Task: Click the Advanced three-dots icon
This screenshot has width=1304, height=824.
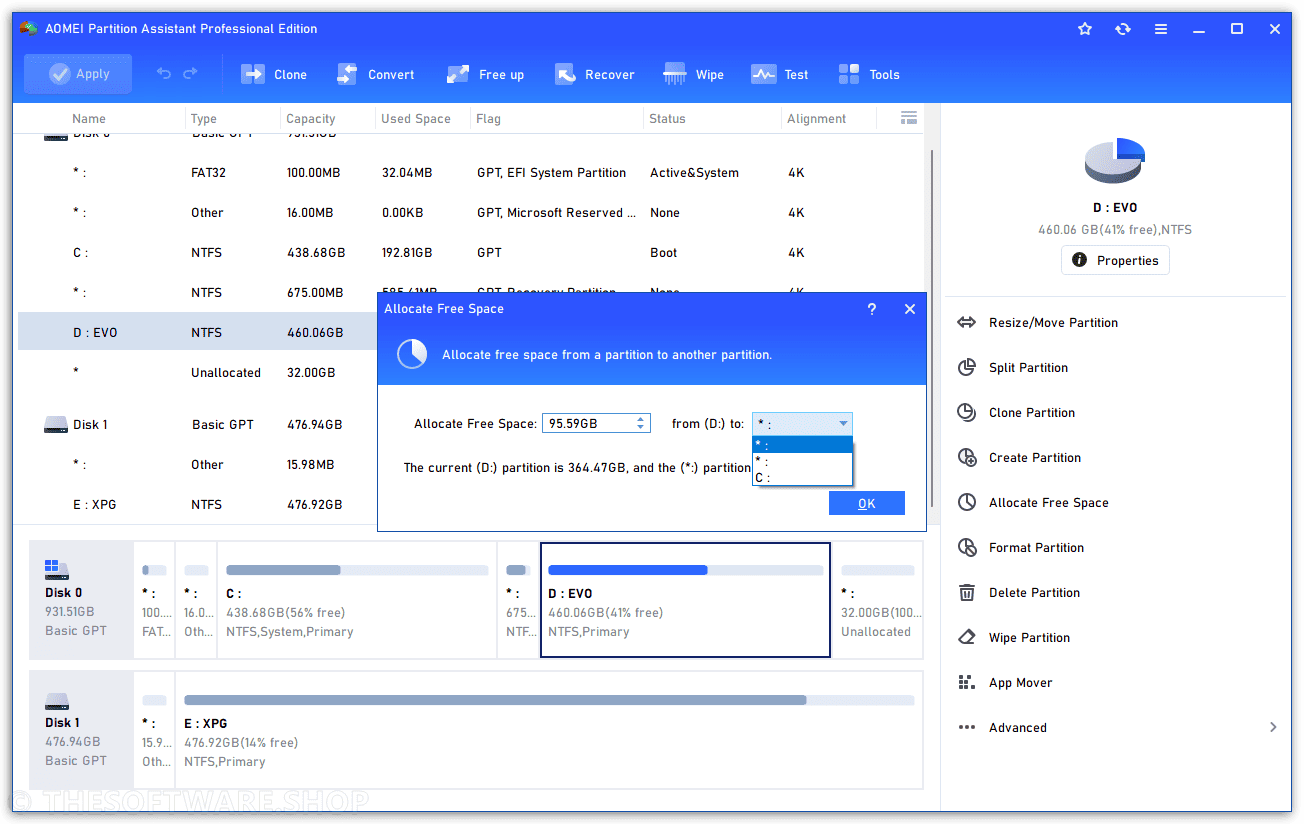Action: click(967, 727)
